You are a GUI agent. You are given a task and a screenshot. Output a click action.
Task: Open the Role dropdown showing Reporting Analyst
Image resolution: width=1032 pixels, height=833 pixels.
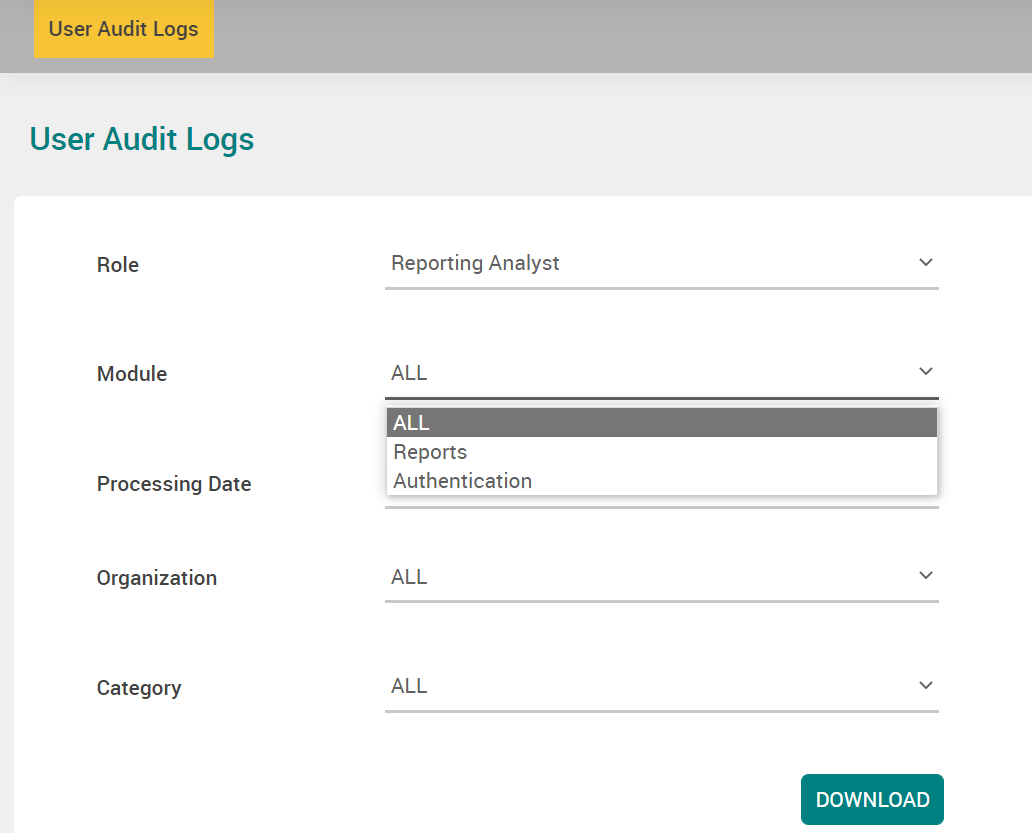coord(661,263)
